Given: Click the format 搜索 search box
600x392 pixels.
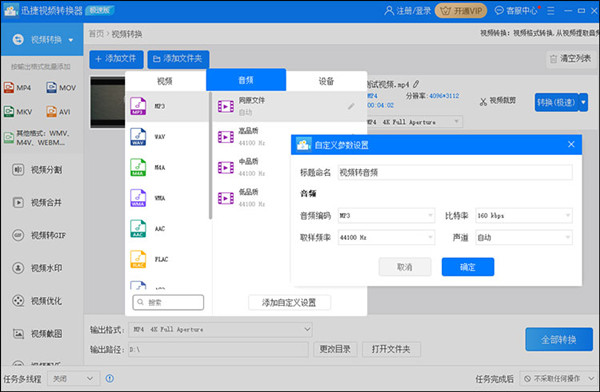Looking at the screenshot, I should pos(168,302).
